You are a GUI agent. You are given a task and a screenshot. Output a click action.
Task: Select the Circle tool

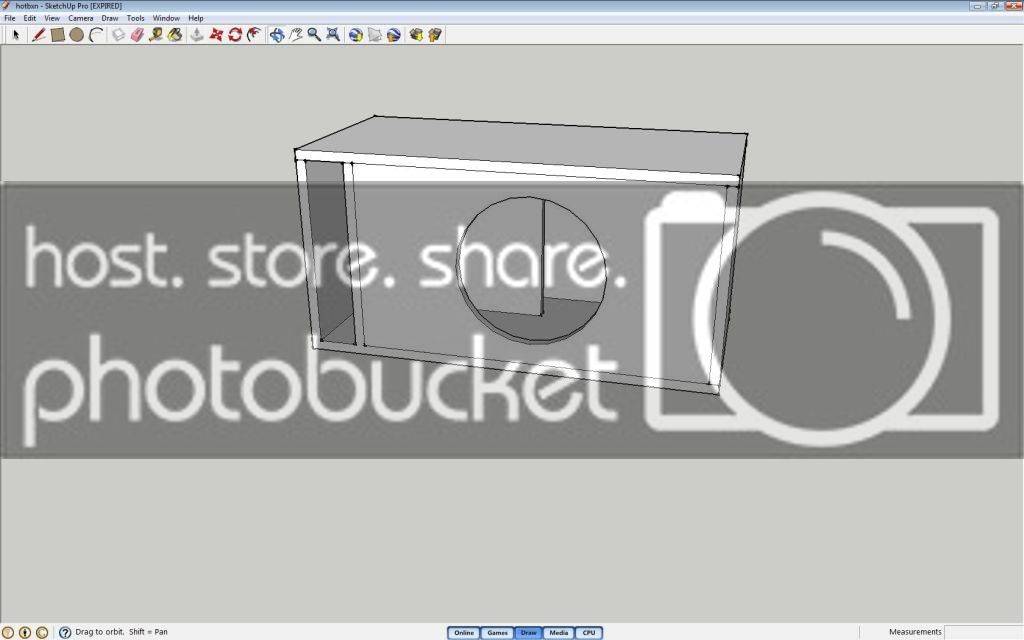[76, 35]
